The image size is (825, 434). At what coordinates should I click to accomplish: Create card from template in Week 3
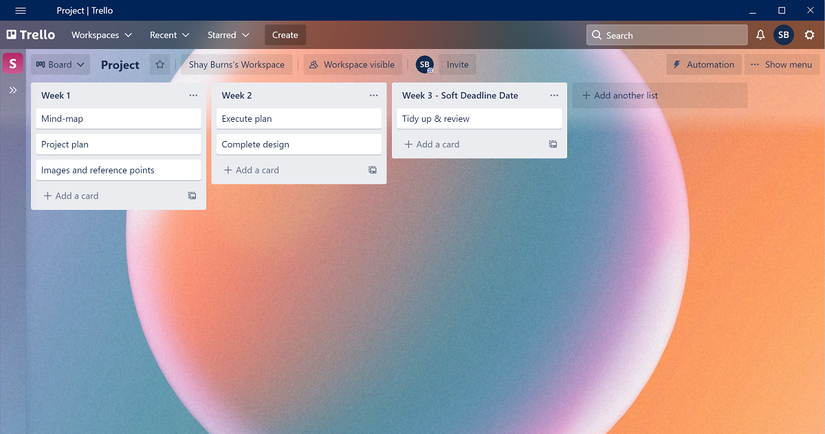553,144
